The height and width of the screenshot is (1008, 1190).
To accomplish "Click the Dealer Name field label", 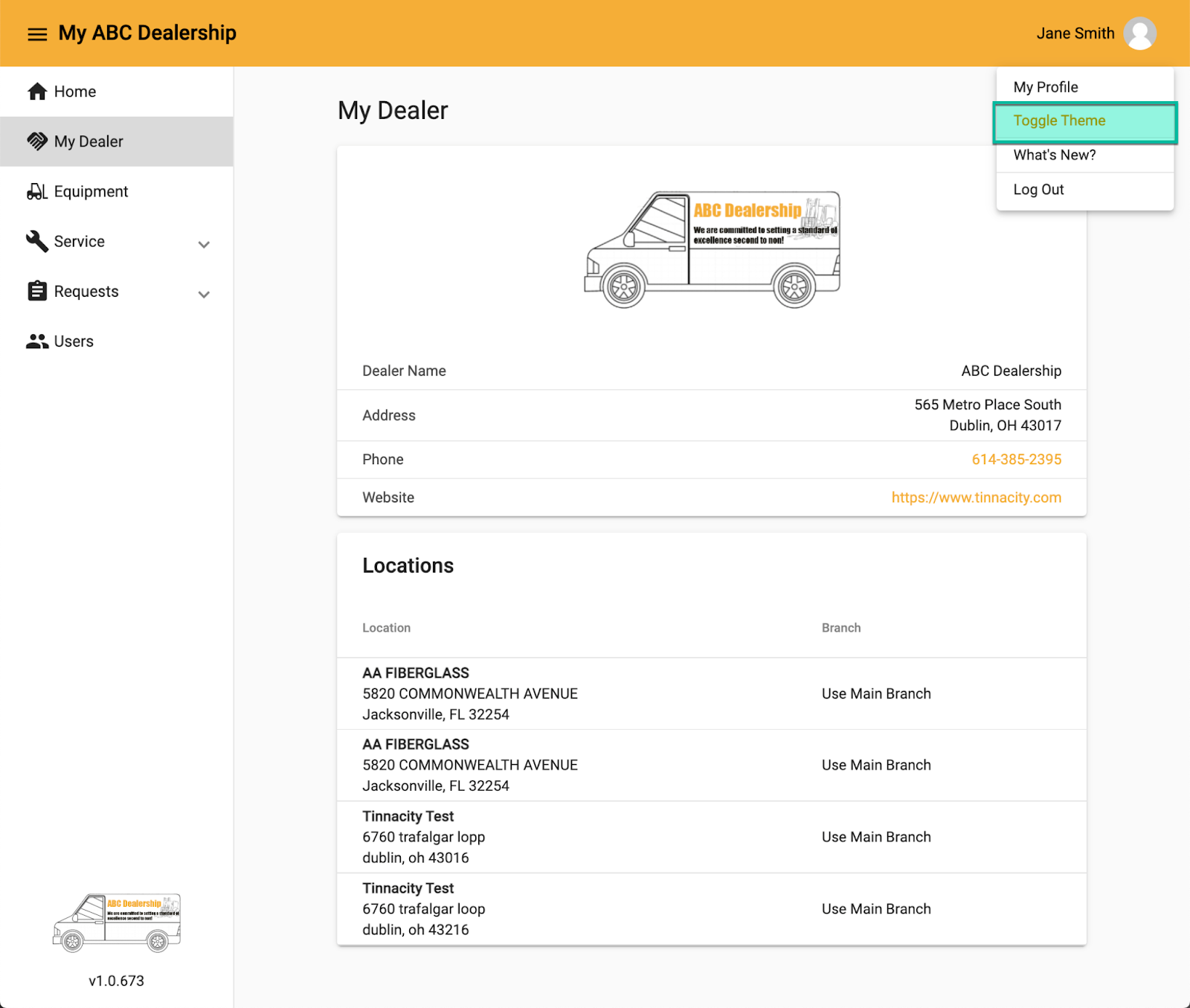I will tap(404, 370).
